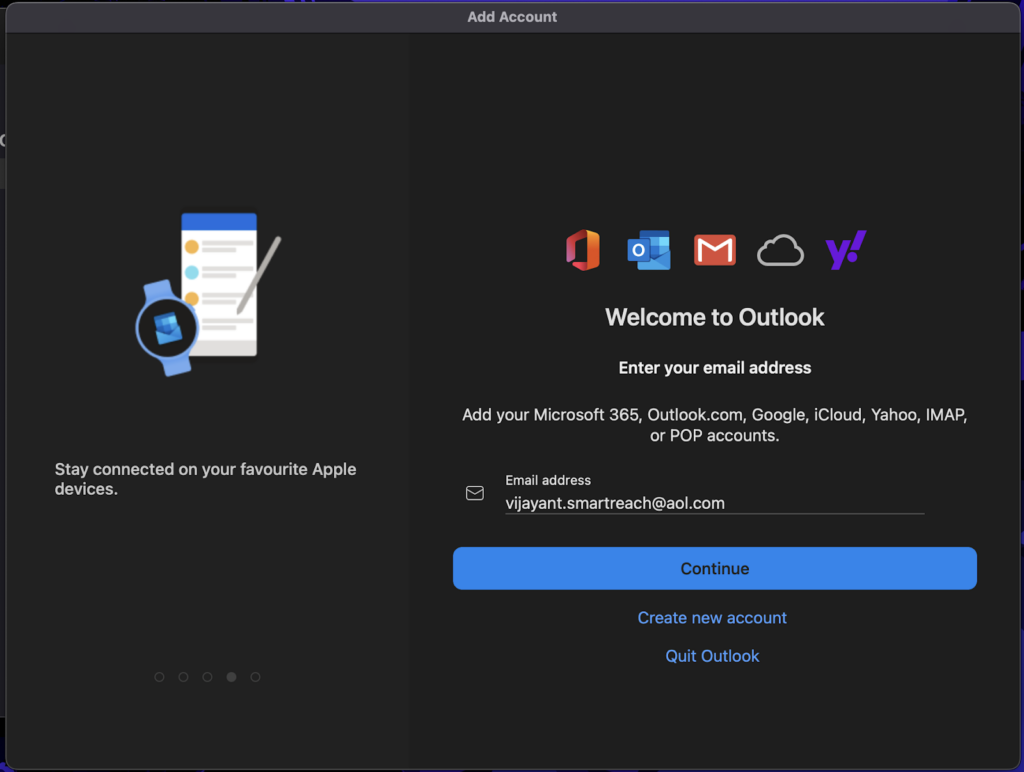1024x772 pixels.
Task: Select the Microsoft 365 provider icon
Action: click(x=583, y=250)
